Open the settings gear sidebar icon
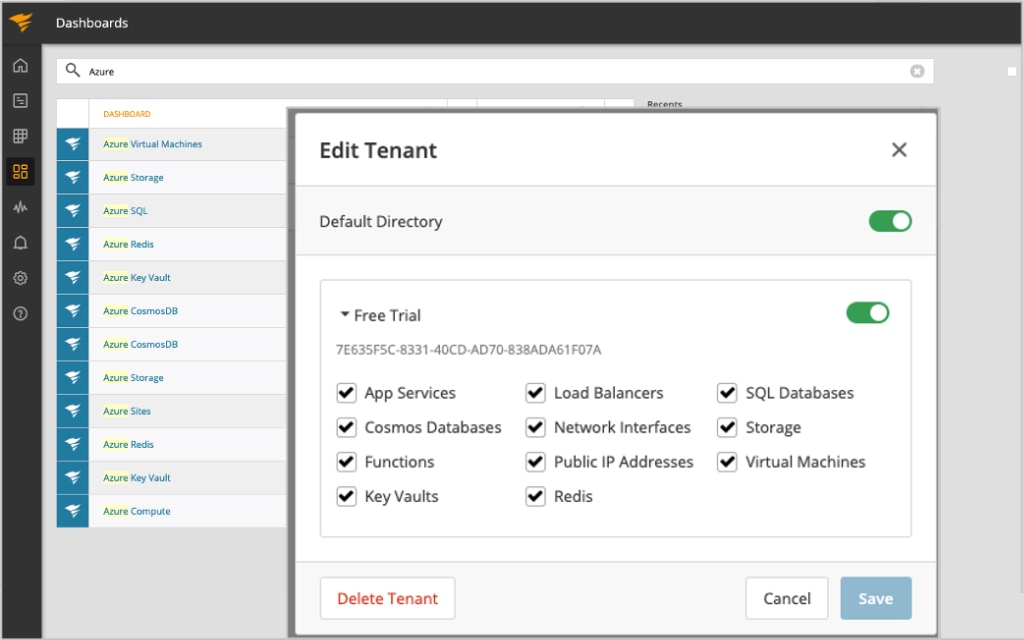Viewport: 1024px width, 640px height. 20,278
